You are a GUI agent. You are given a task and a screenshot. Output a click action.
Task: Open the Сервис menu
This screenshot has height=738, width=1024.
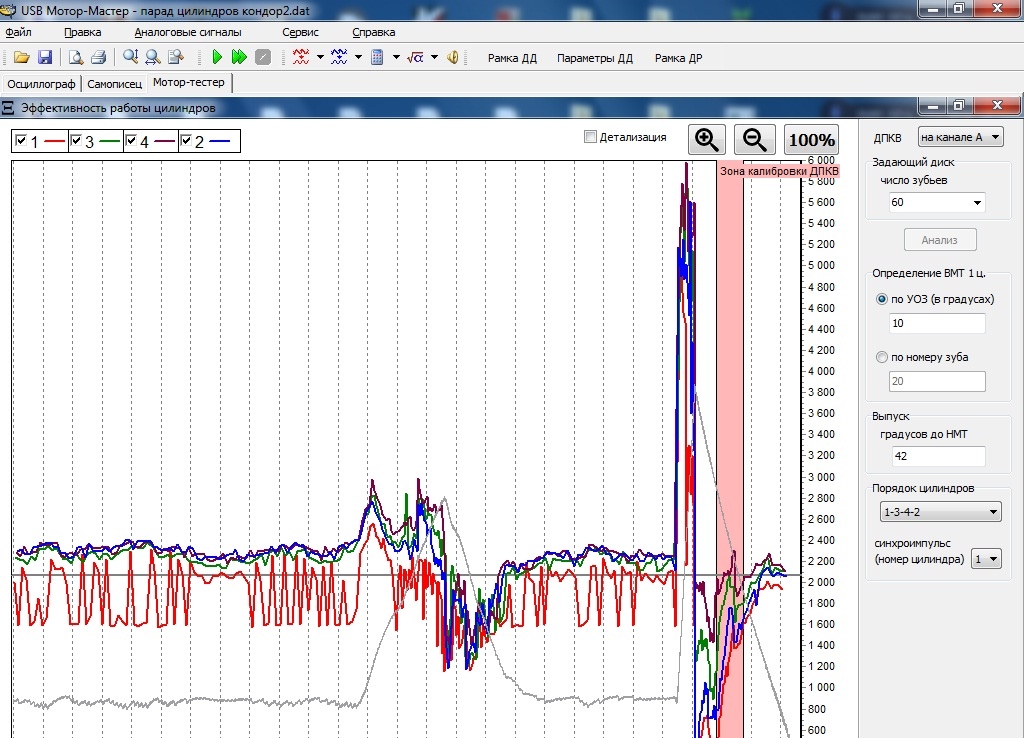(300, 32)
